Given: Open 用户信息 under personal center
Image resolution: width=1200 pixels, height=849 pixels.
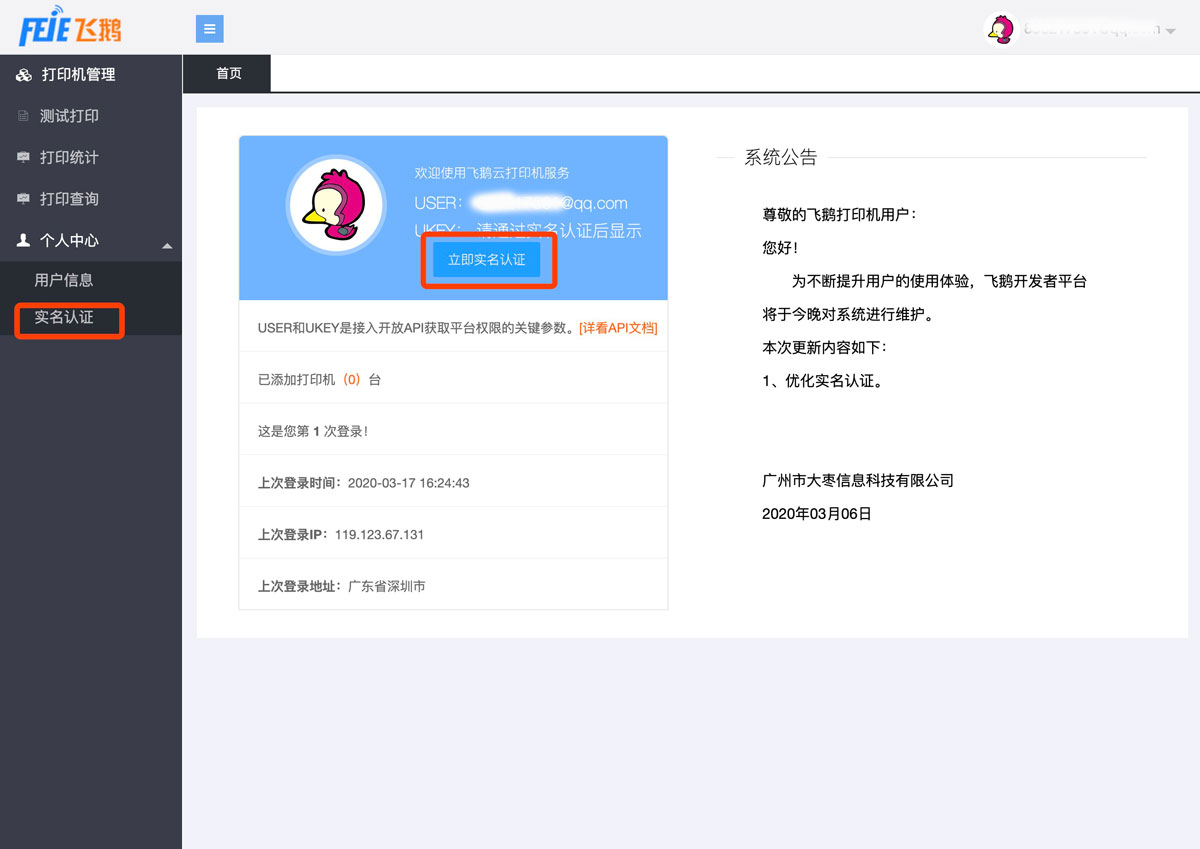Looking at the screenshot, I should 64,280.
